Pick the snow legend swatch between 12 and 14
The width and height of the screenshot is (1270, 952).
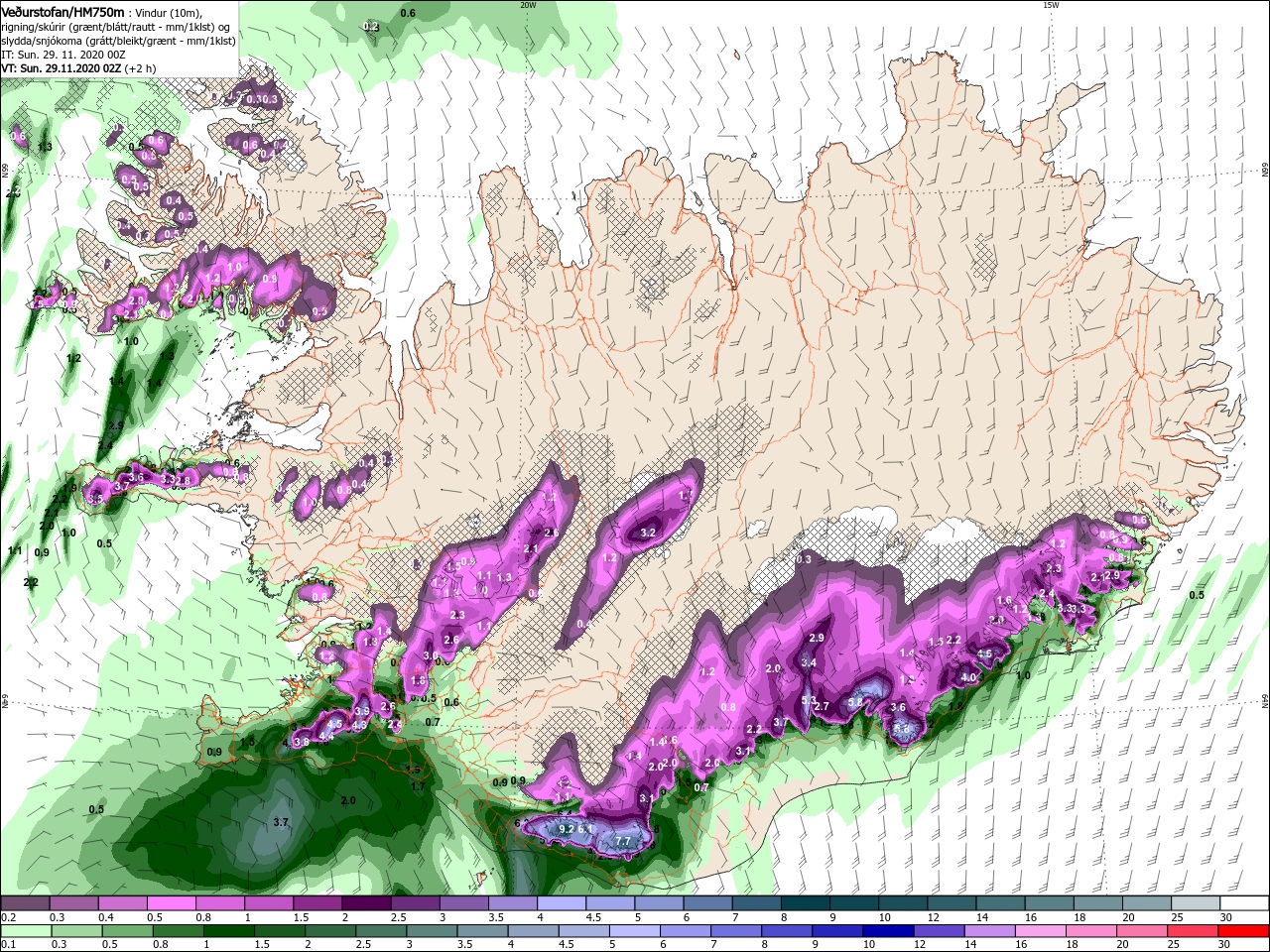(x=952, y=903)
